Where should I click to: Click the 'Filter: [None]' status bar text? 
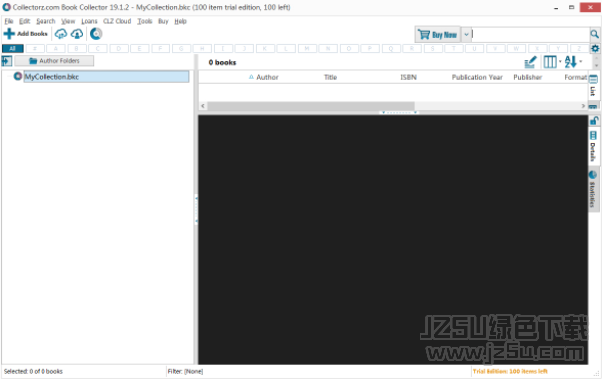click(185, 371)
